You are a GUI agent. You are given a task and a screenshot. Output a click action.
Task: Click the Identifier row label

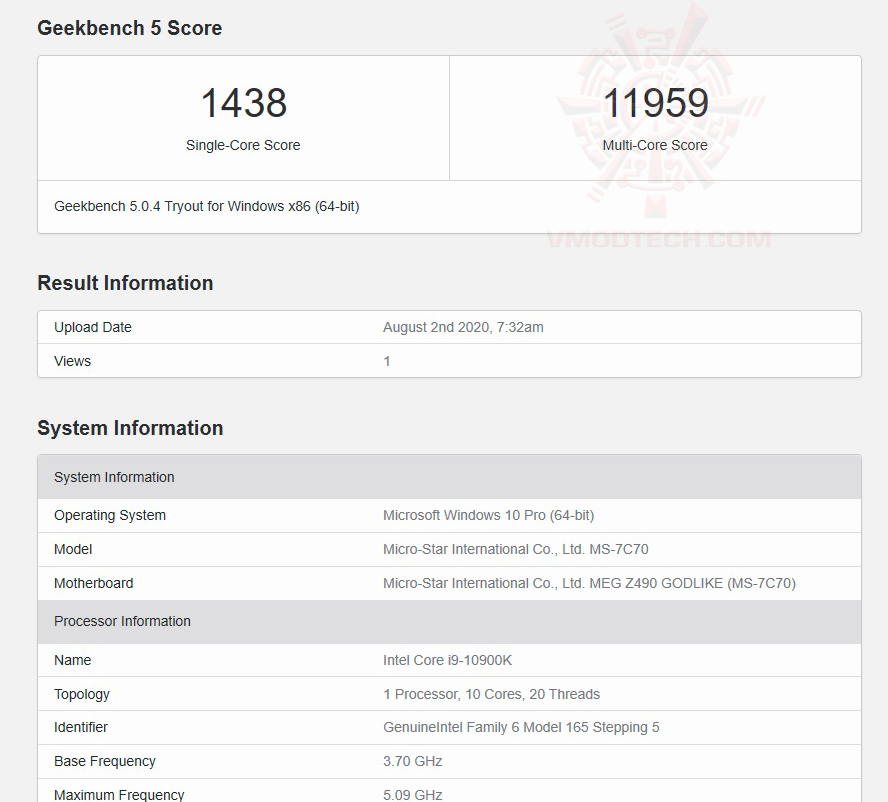point(81,727)
